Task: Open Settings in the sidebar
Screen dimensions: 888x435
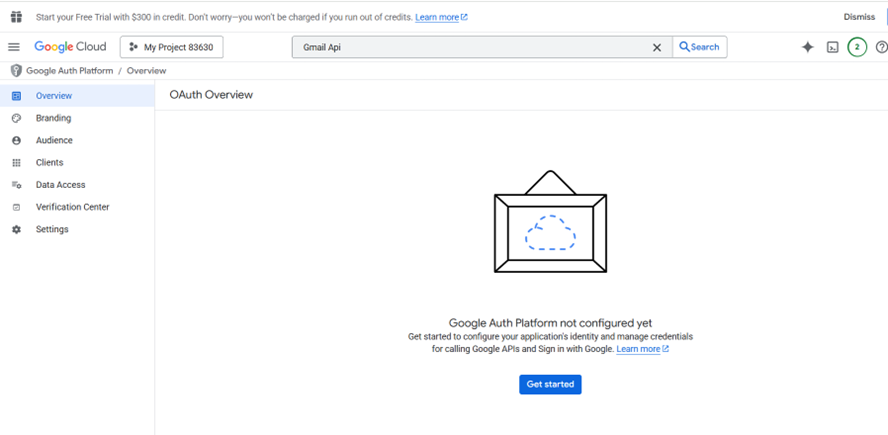Action: 77,229
